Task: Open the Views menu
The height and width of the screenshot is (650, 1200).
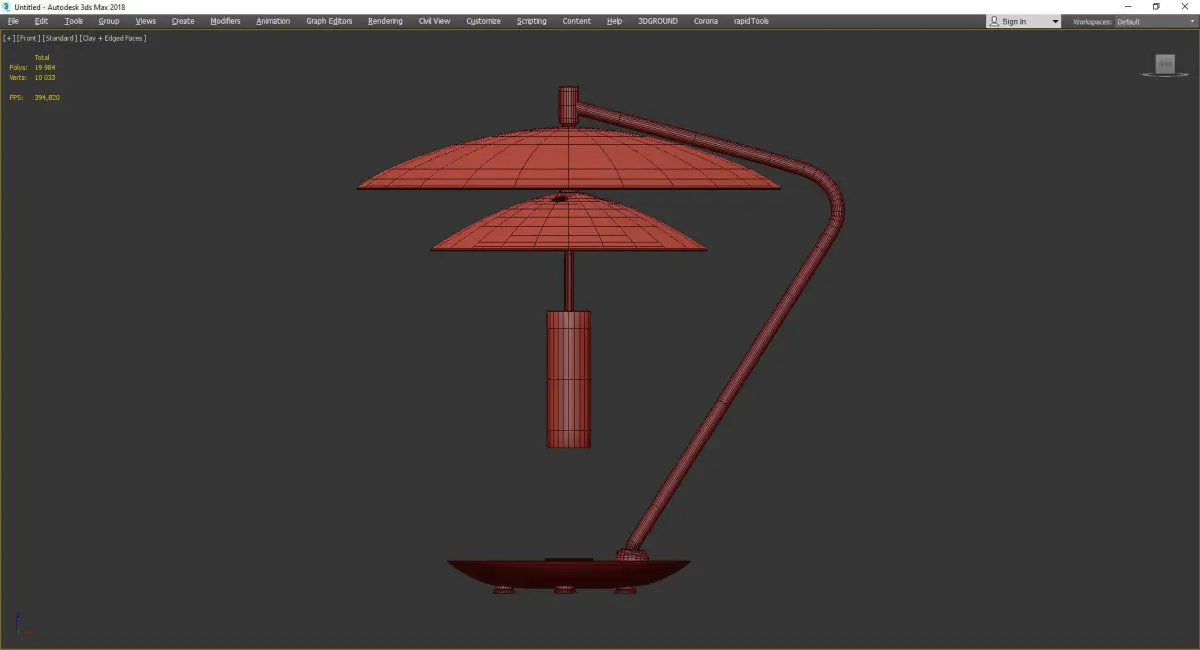Action: [146, 21]
